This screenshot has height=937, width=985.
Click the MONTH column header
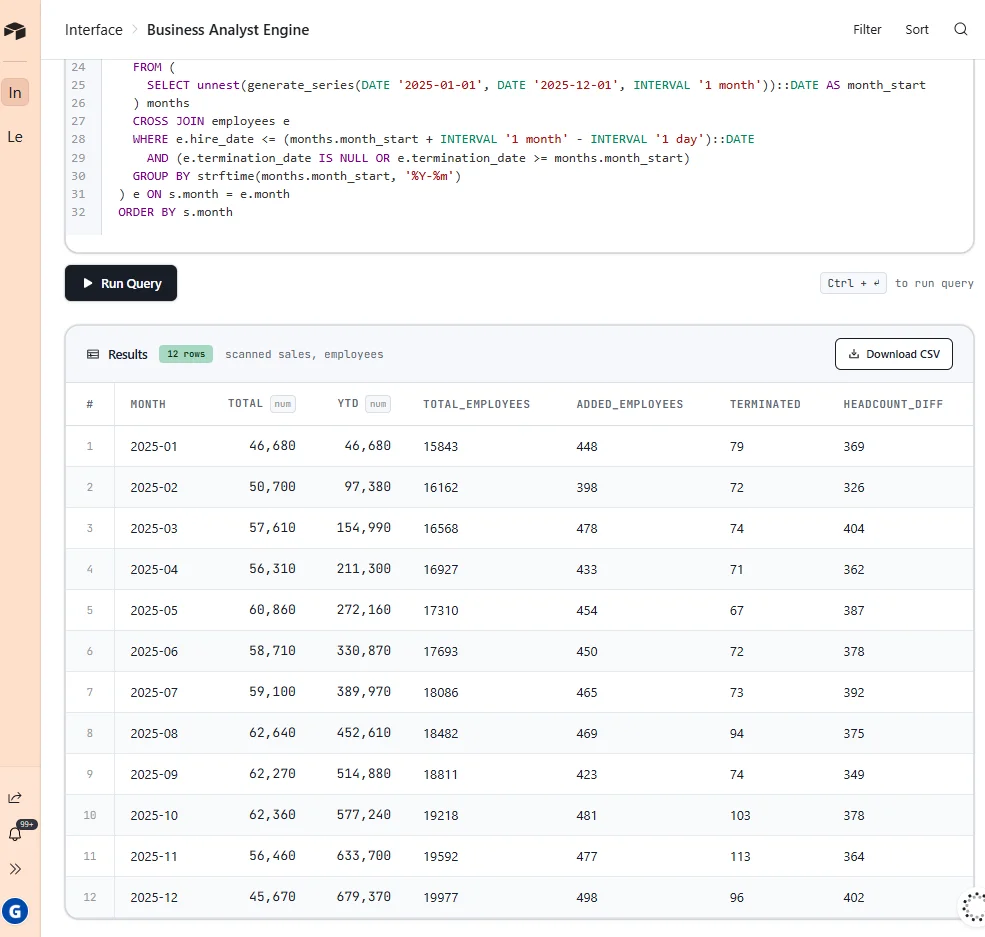[148, 404]
